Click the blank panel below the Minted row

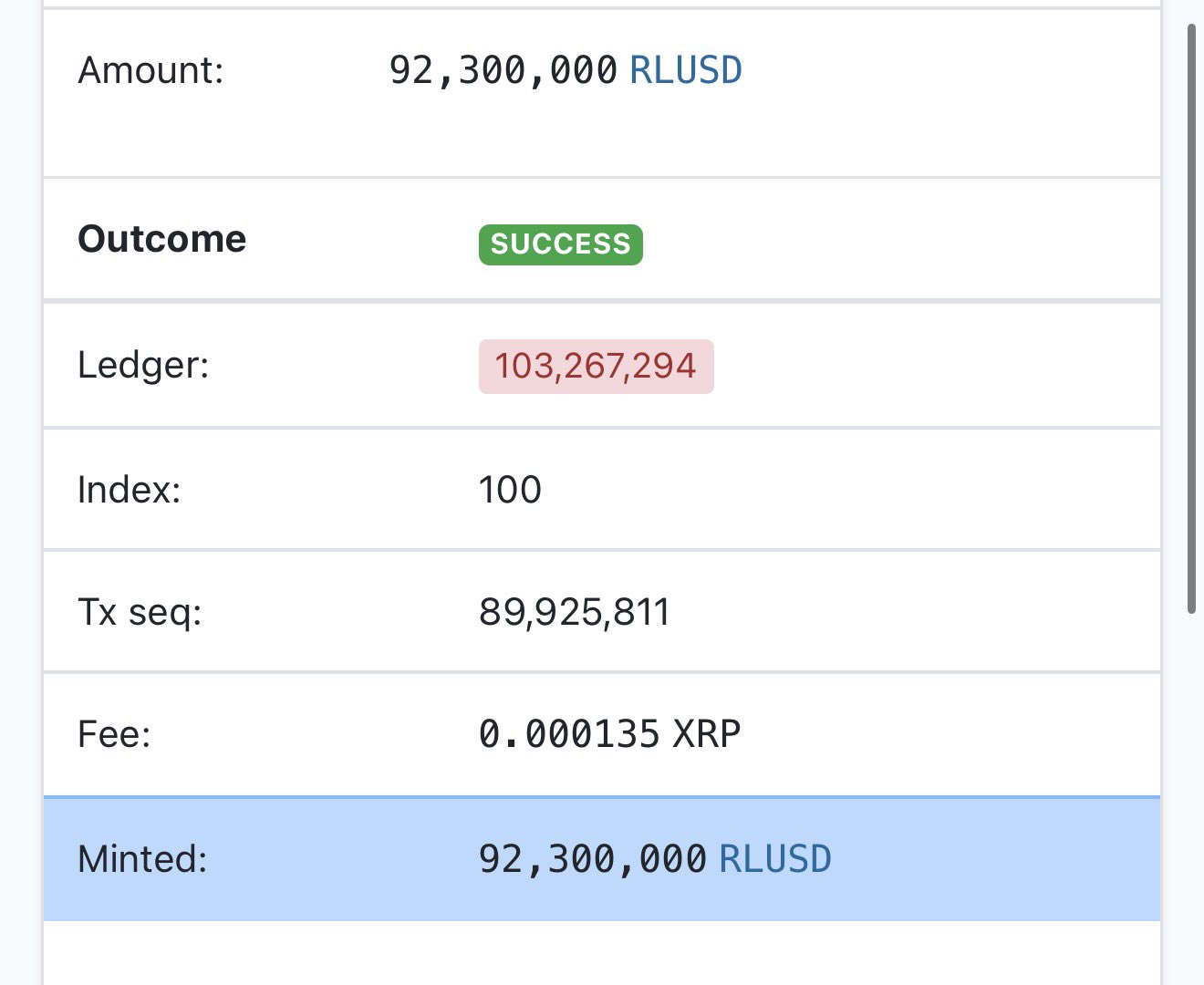(602, 953)
